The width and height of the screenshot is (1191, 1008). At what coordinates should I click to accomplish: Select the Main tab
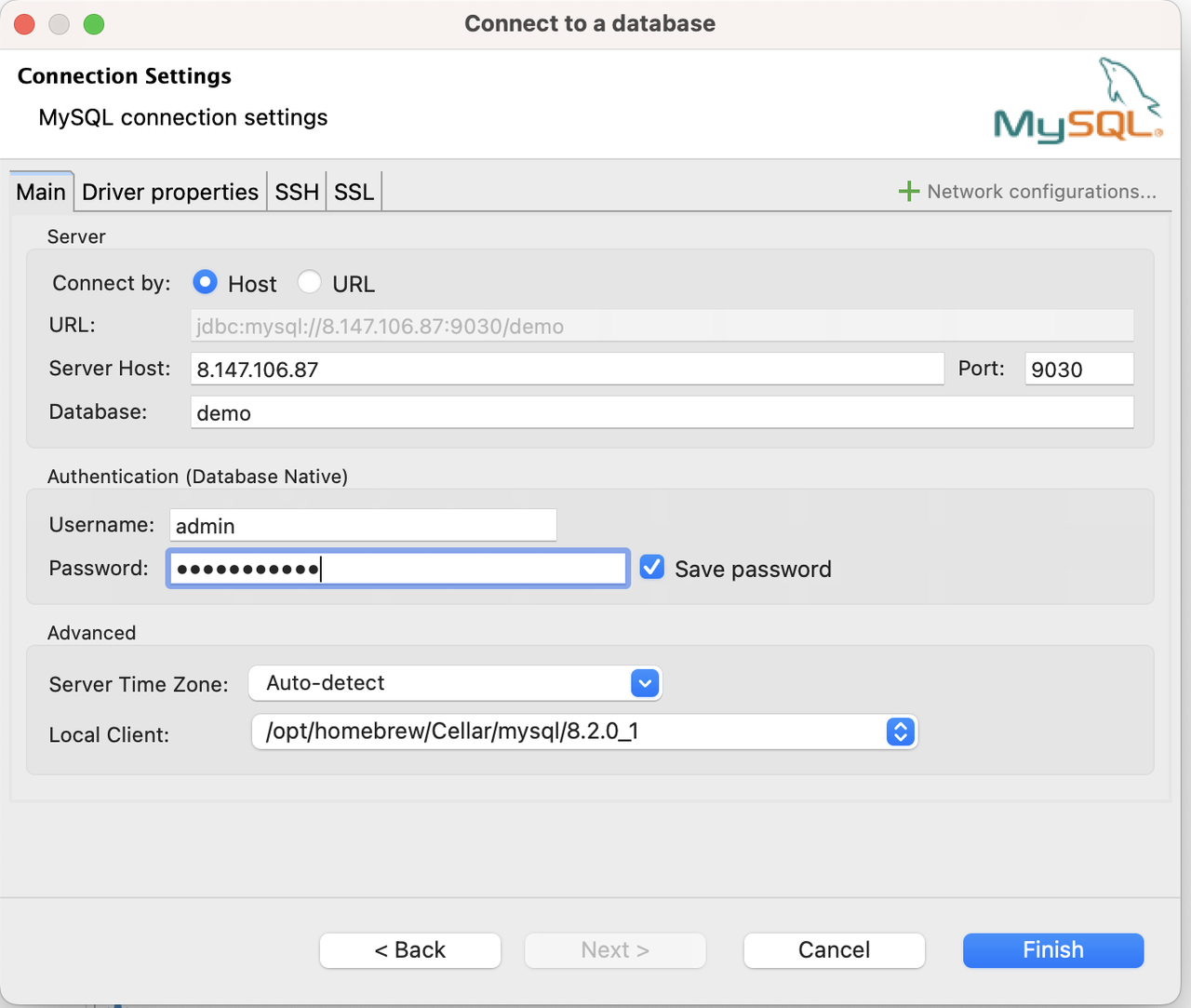[40, 192]
